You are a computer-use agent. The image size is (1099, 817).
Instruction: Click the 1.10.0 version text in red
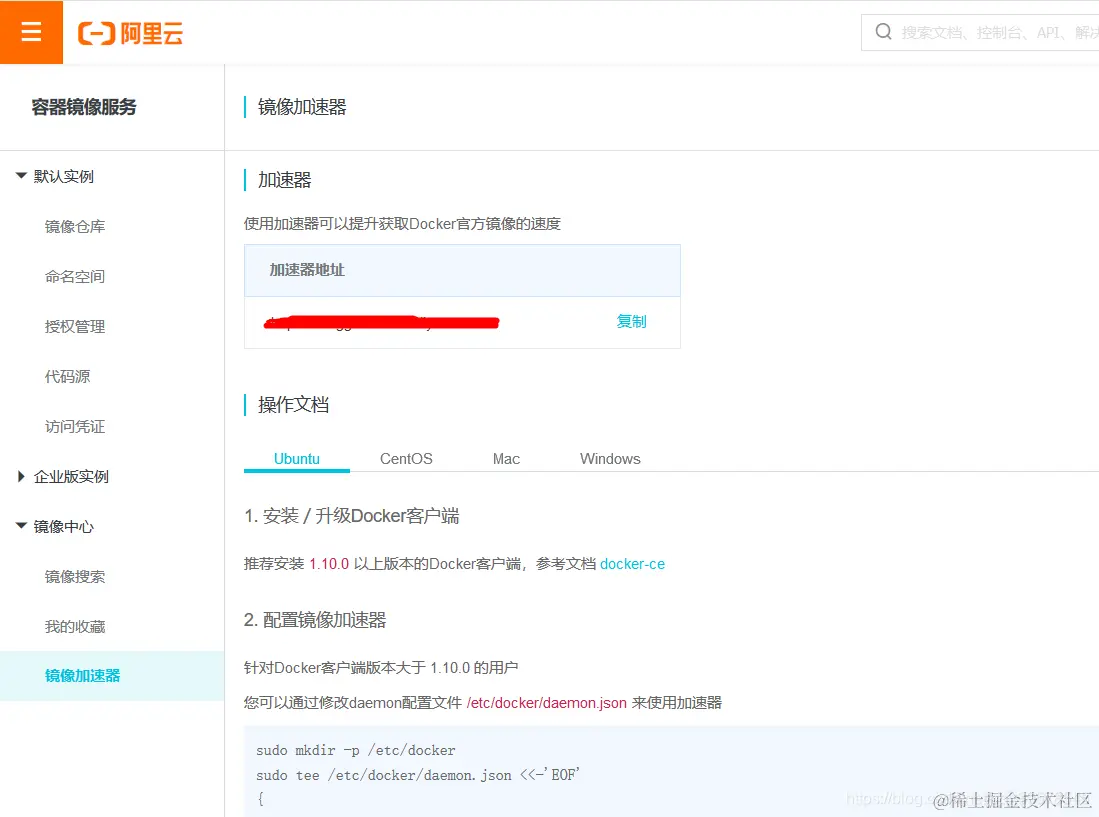(329, 564)
